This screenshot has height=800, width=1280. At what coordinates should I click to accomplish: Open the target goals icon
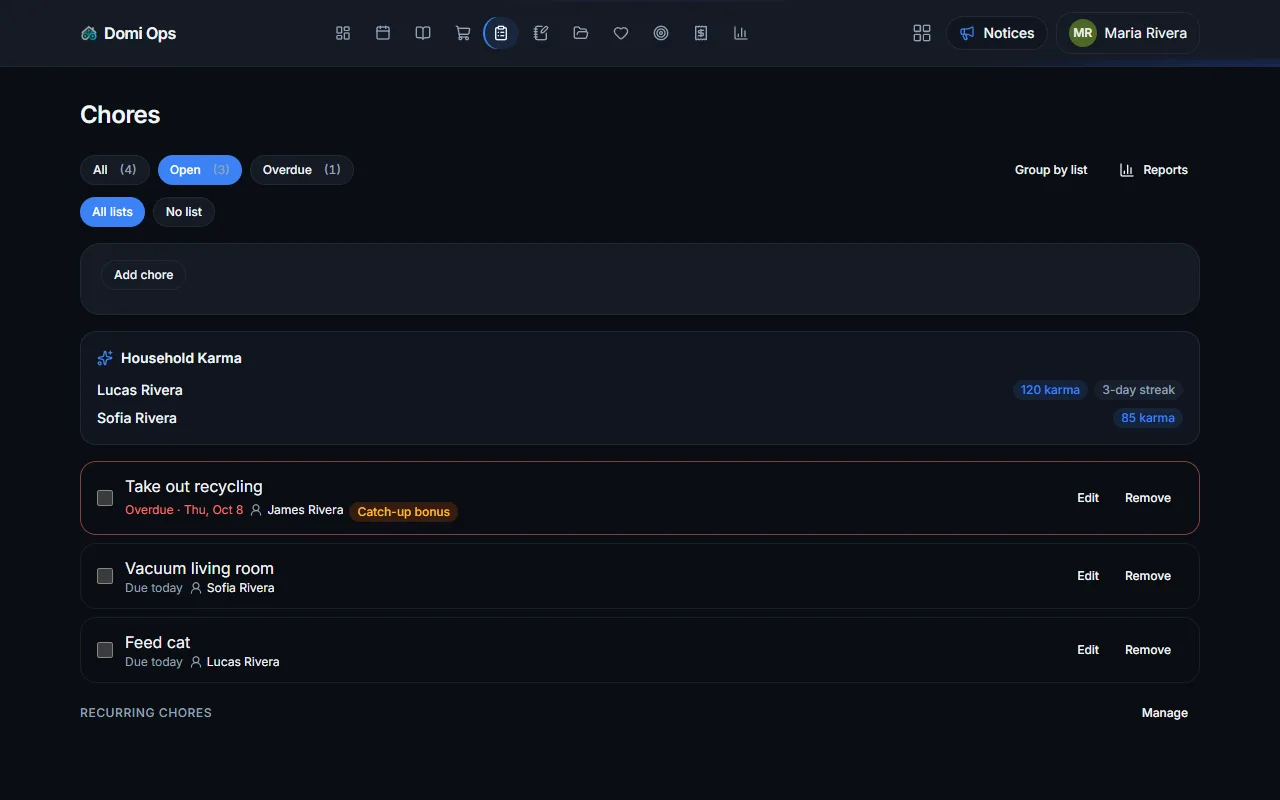661,33
